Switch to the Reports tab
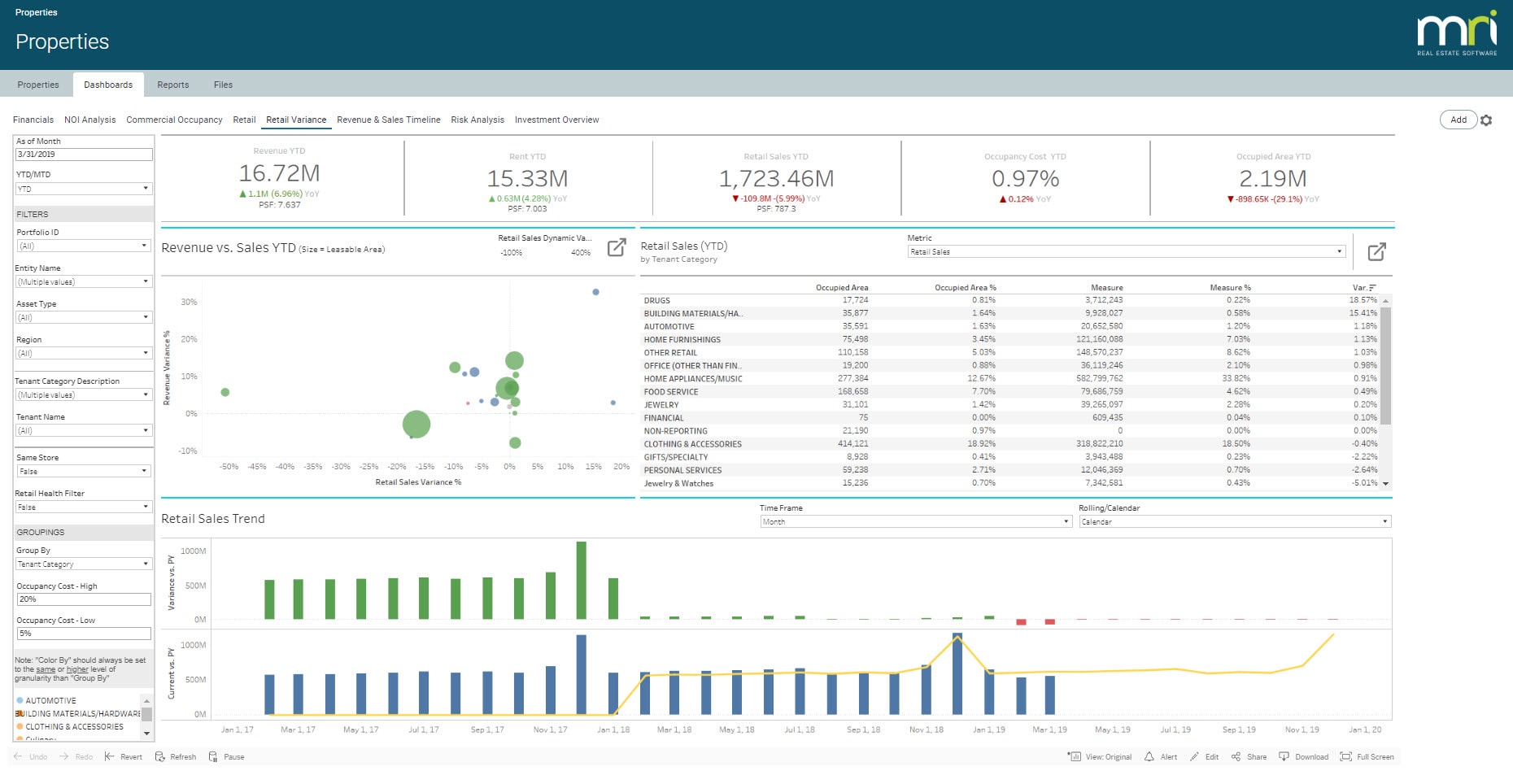 pyautogui.click(x=172, y=85)
